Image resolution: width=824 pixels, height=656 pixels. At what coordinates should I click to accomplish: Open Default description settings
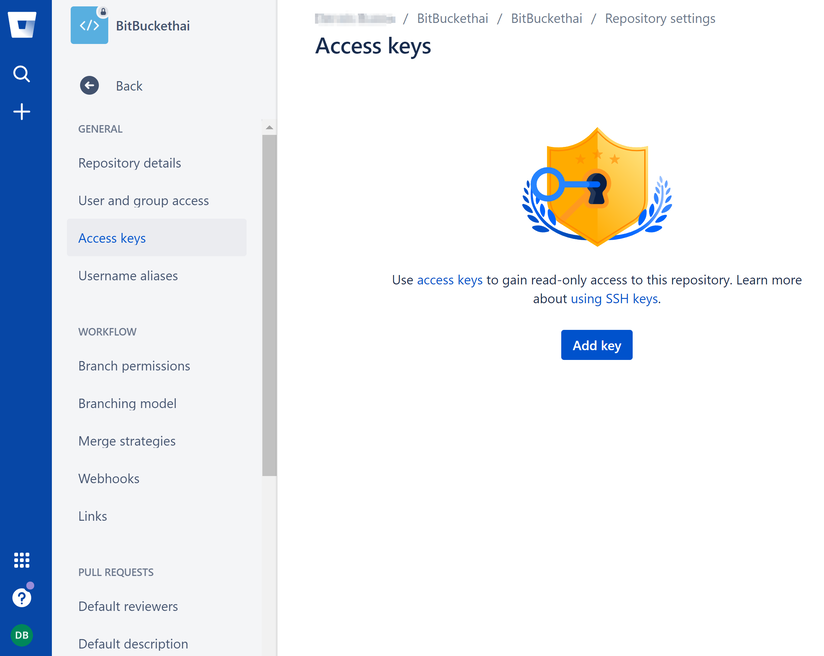[x=133, y=644]
